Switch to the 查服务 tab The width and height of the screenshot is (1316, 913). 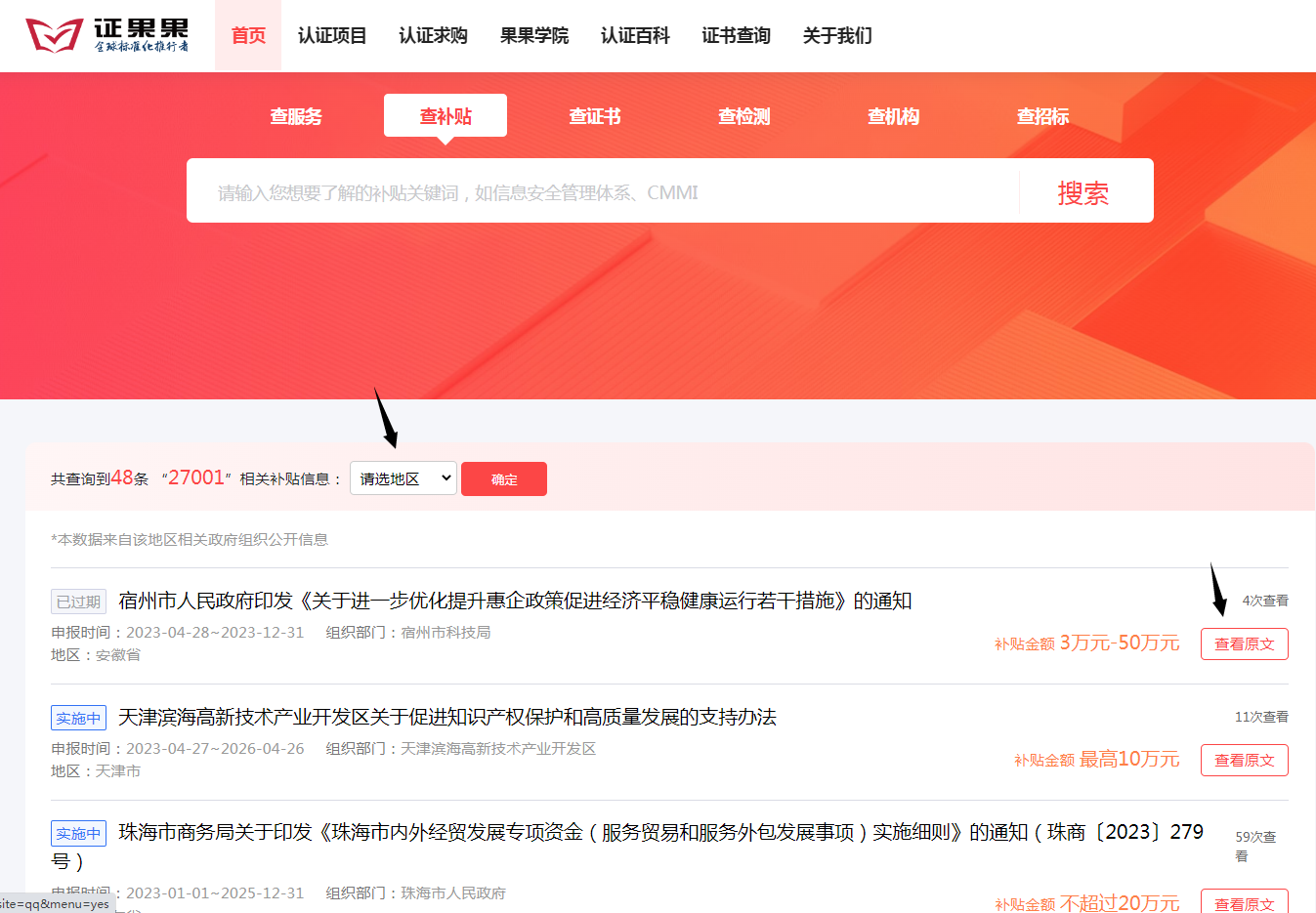[296, 116]
